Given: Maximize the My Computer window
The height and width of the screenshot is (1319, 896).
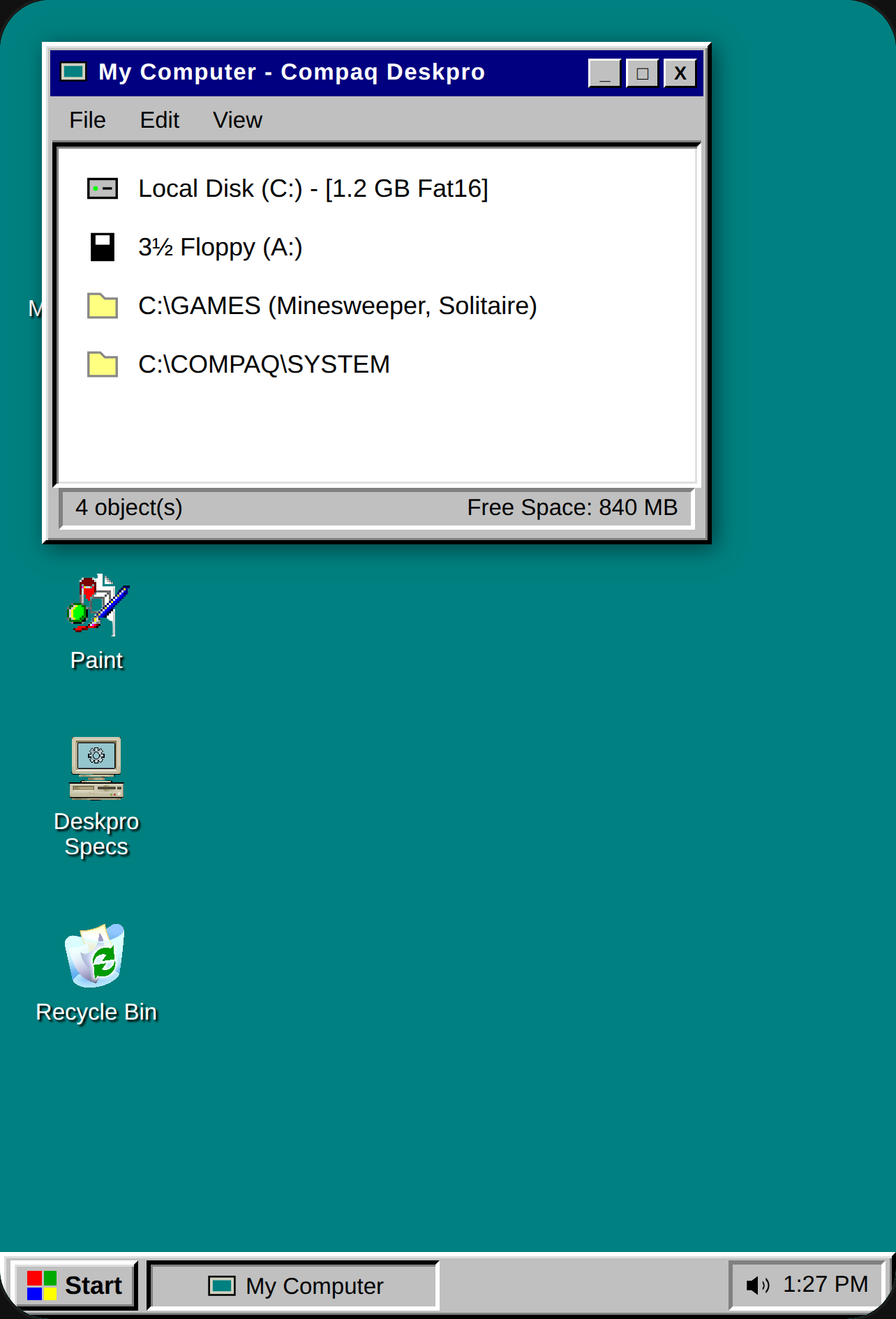Looking at the screenshot, I should pos(642,73).
